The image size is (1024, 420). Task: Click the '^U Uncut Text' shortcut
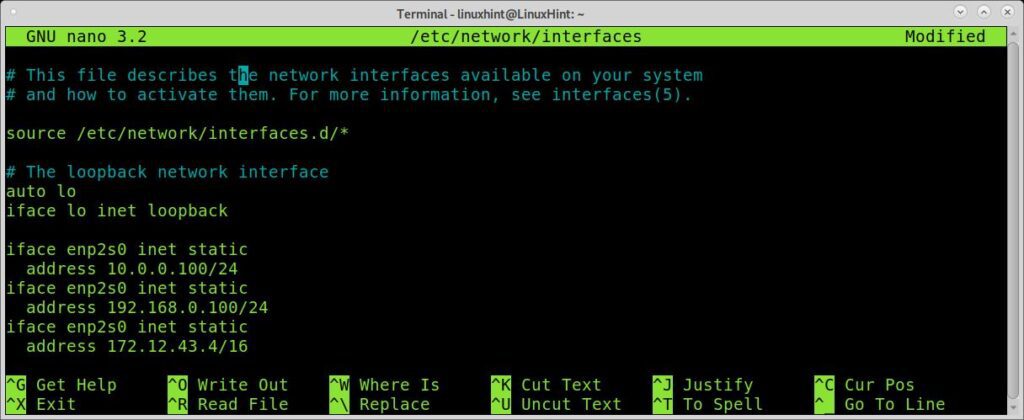tap(556, 404)
